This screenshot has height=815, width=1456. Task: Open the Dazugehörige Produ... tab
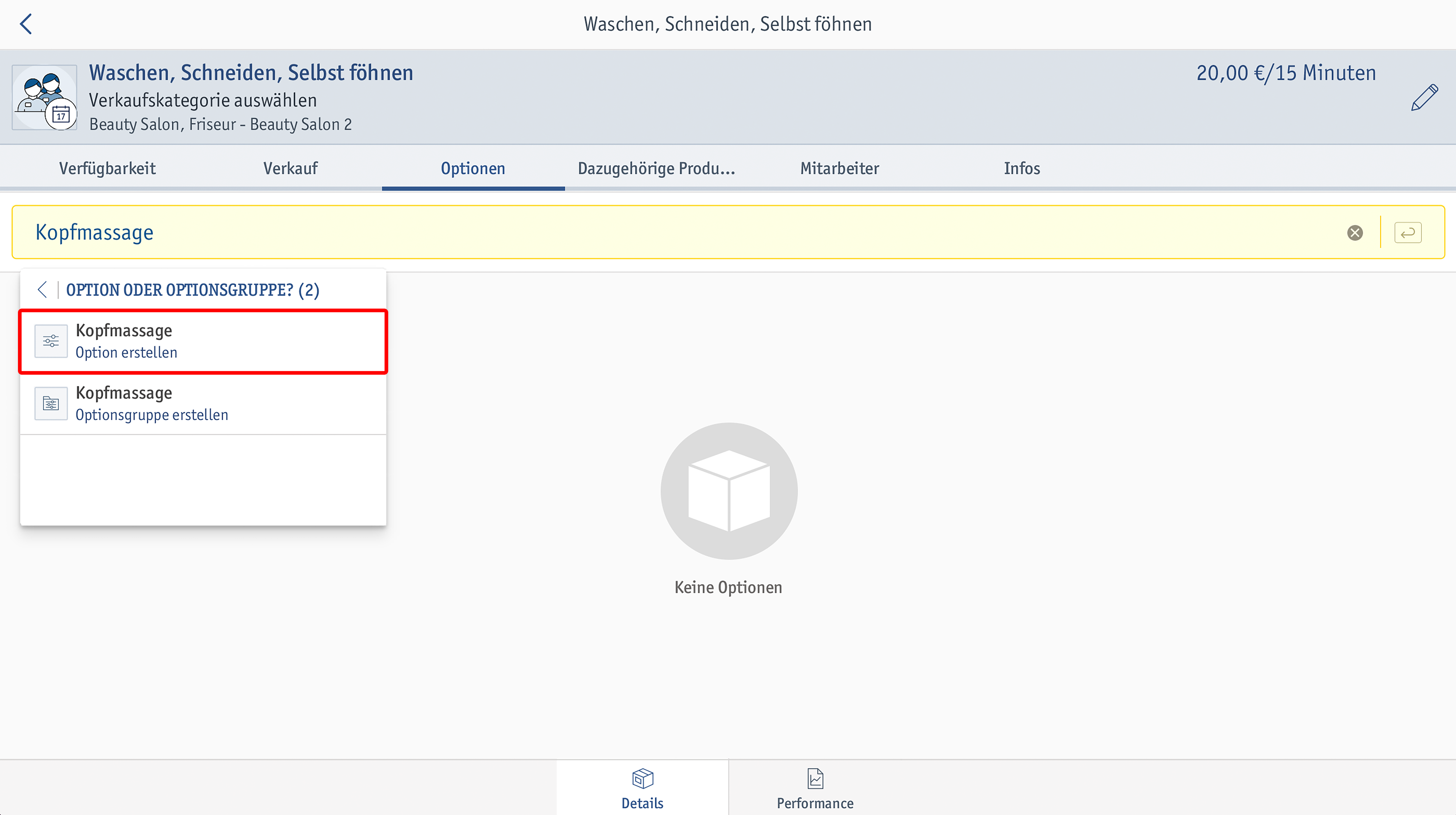(656, 168)
